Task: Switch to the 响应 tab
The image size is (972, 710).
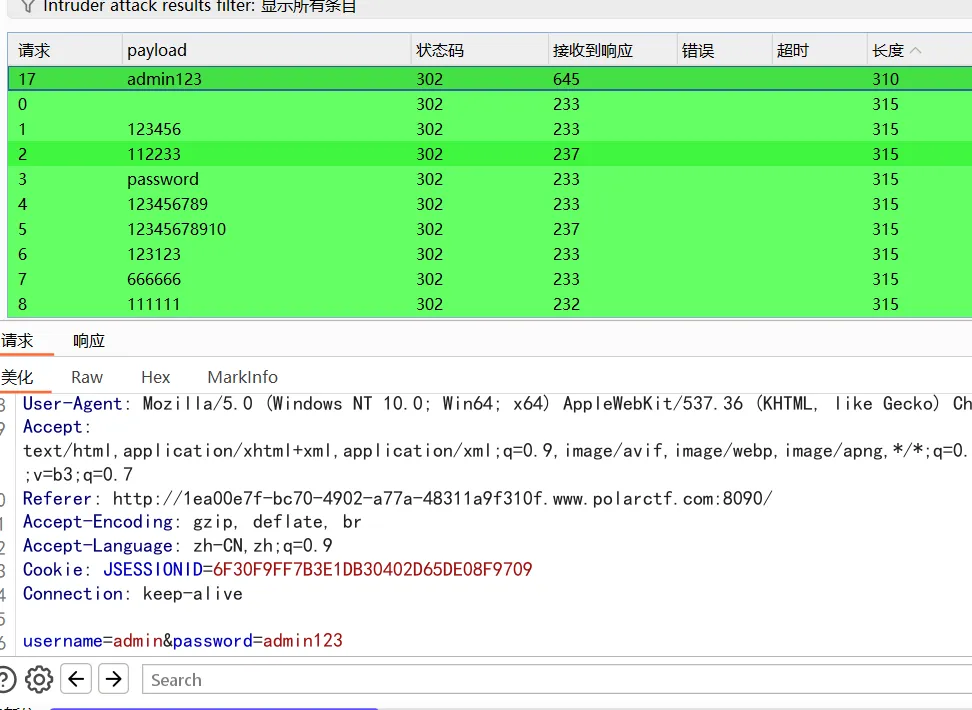Action: pyautogui.click(x=88, y=340)
